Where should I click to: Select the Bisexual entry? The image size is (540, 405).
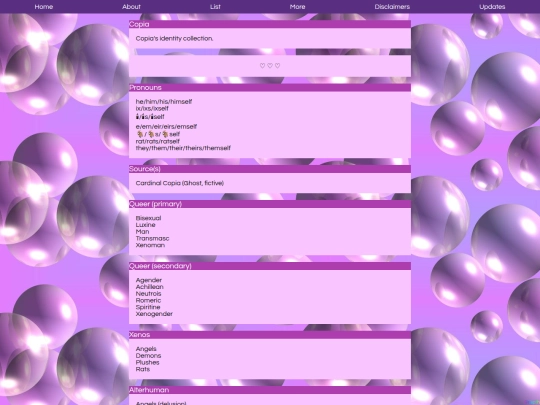click(x=148, y=218)
